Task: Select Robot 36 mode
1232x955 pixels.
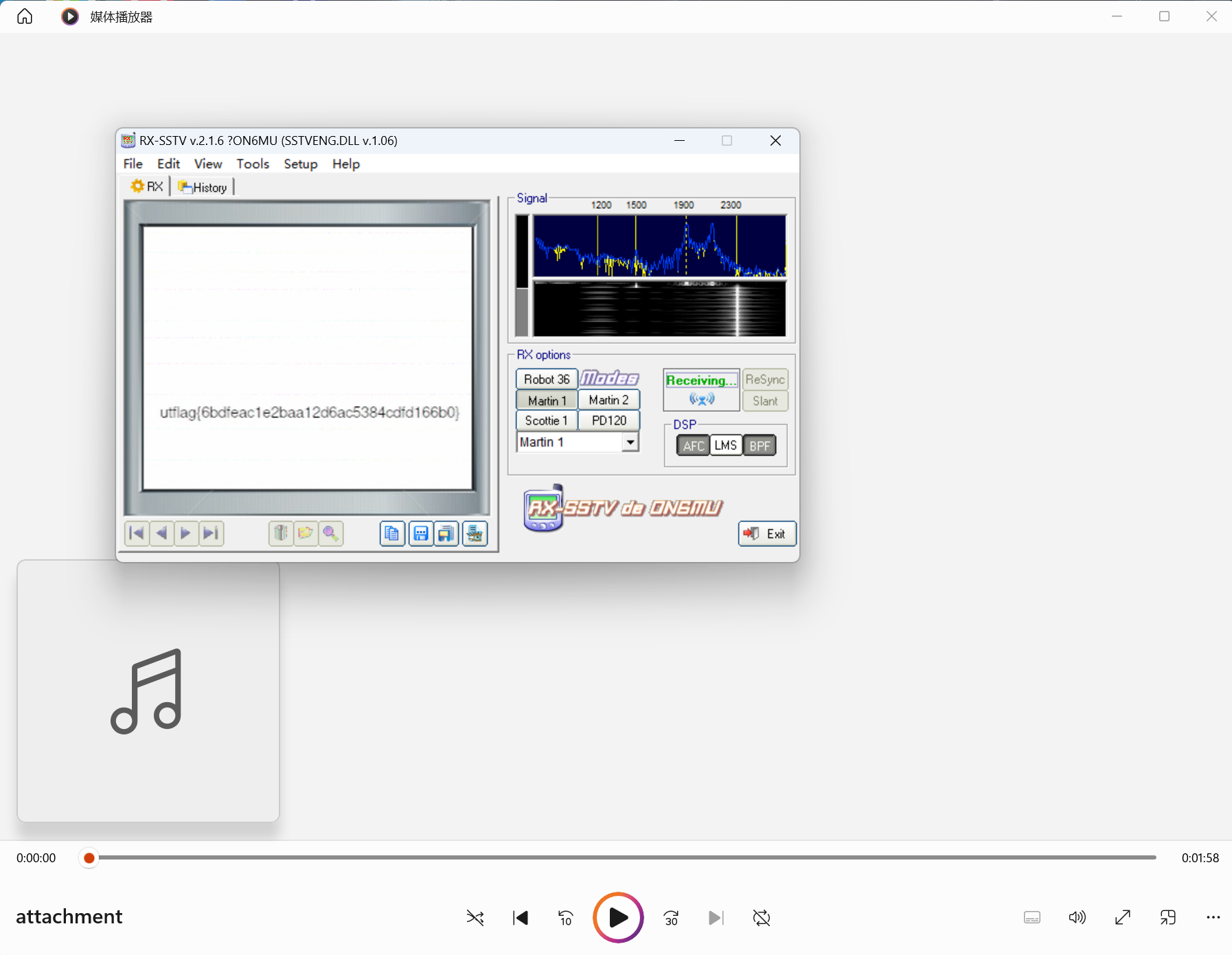Action: tap(547, 379)
